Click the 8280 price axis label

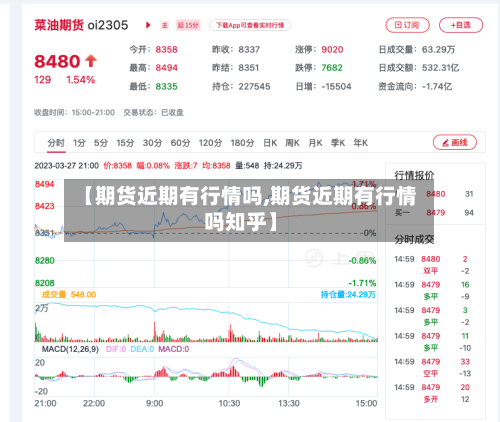pyautogui.click(x=44, y=261)
